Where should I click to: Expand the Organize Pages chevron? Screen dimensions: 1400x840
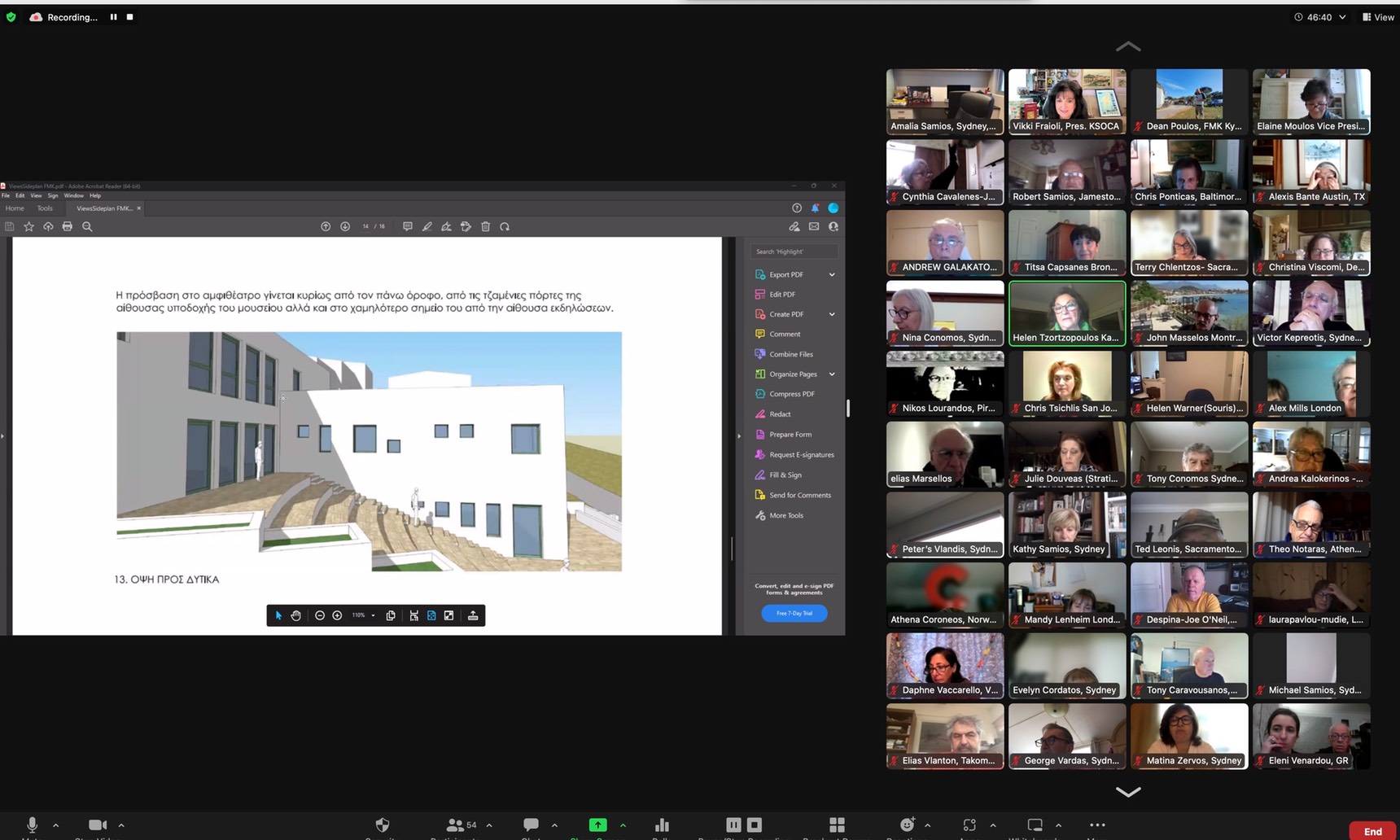coord(832,374)
